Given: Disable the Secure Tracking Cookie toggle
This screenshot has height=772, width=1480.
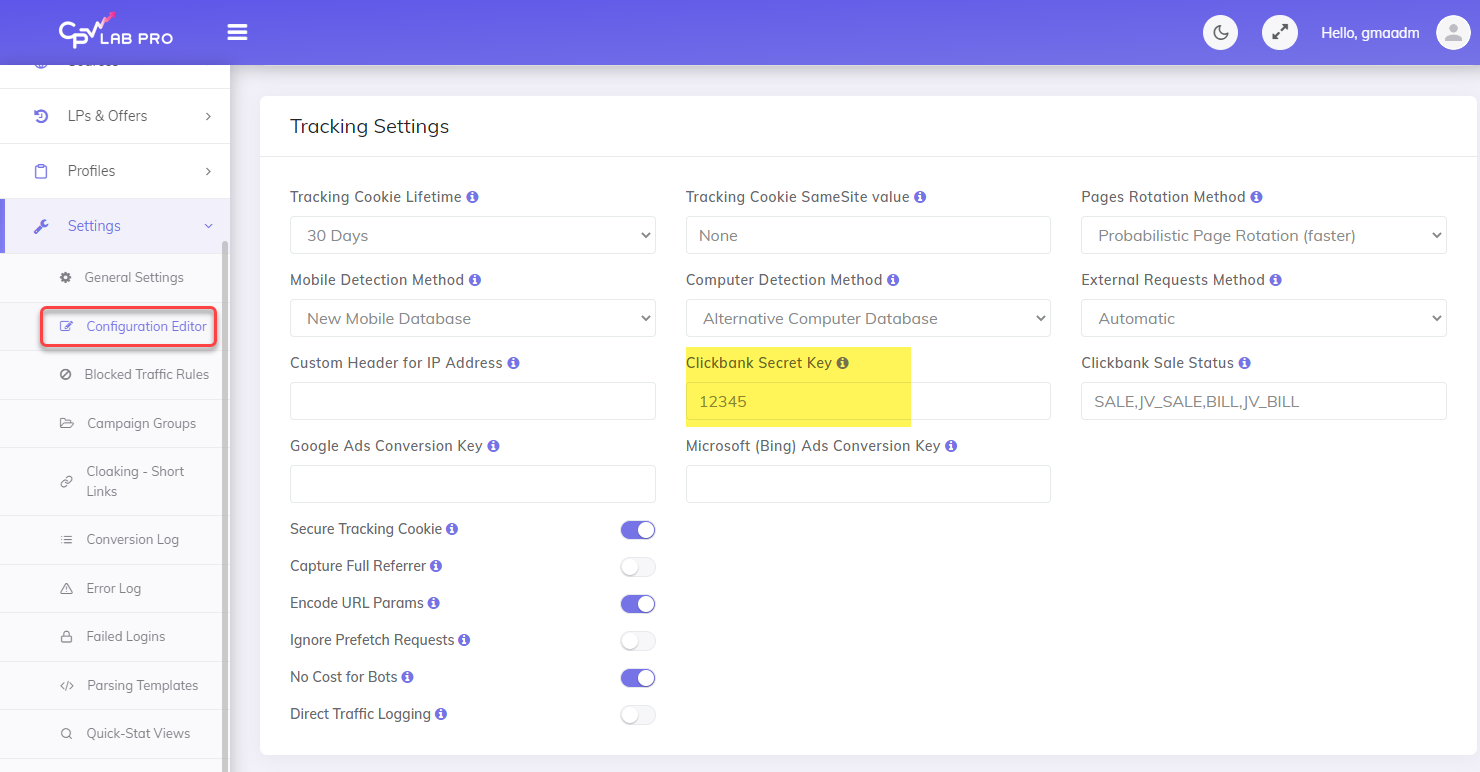Looking at the screenshot, I should coord(638,530).
